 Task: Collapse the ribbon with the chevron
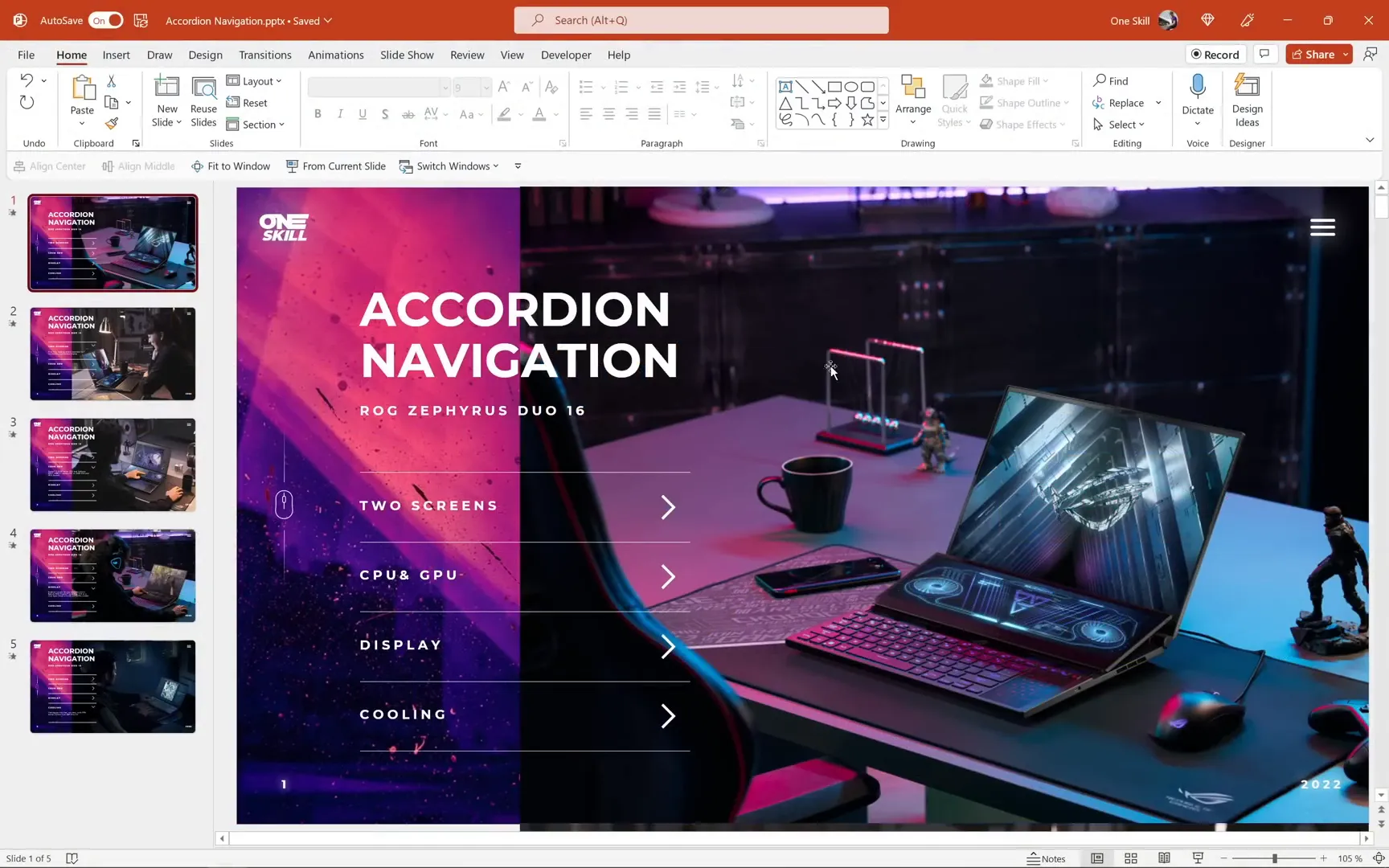pos(1369,140)
